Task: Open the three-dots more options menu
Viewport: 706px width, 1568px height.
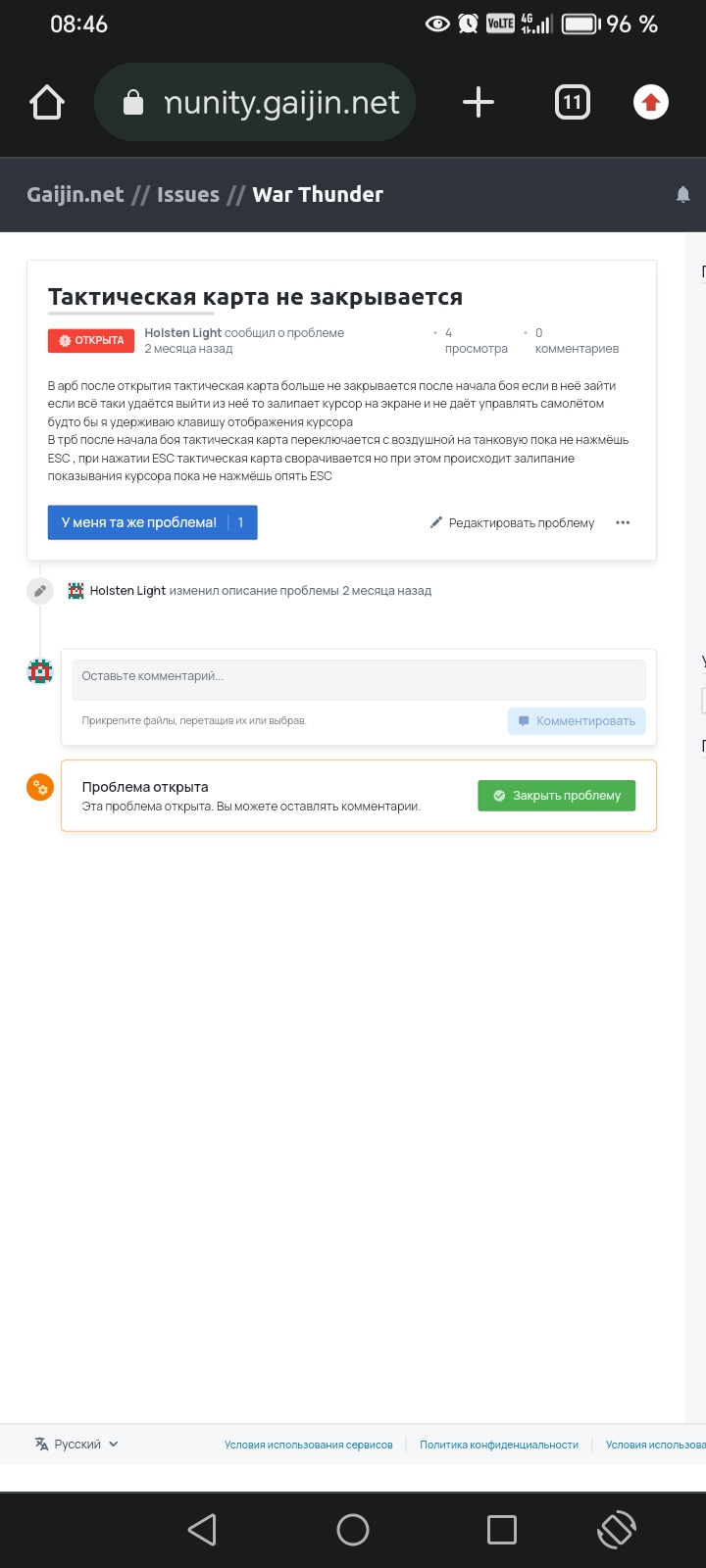Action: point(623,522)
